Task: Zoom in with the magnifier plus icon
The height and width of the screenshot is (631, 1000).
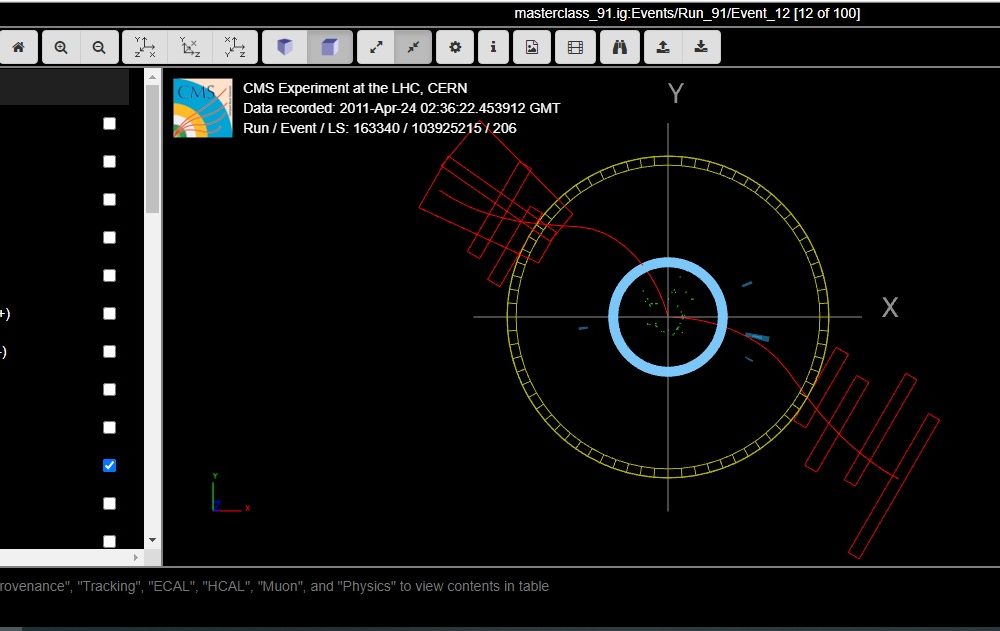Action: click(x=62, y=47)
